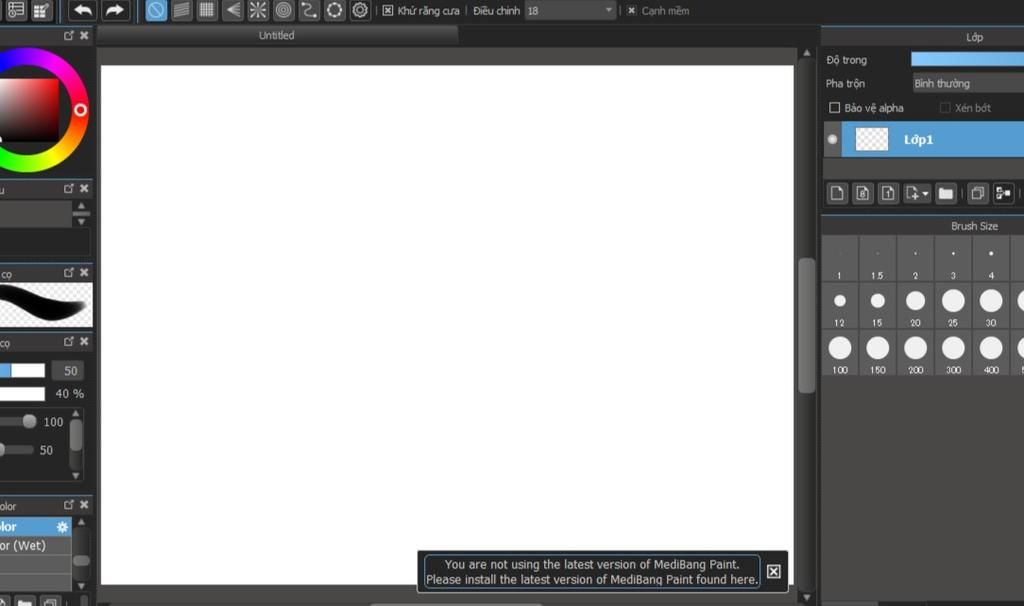Click the brush opacity bar showing 40 %
The image size is (1024, 606).
(x=22, y=394)
